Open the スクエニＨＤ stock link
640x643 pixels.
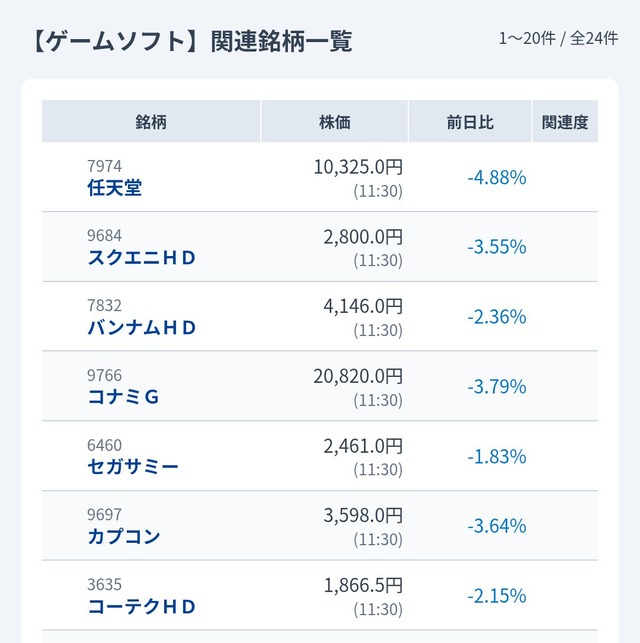click(142, 257)
